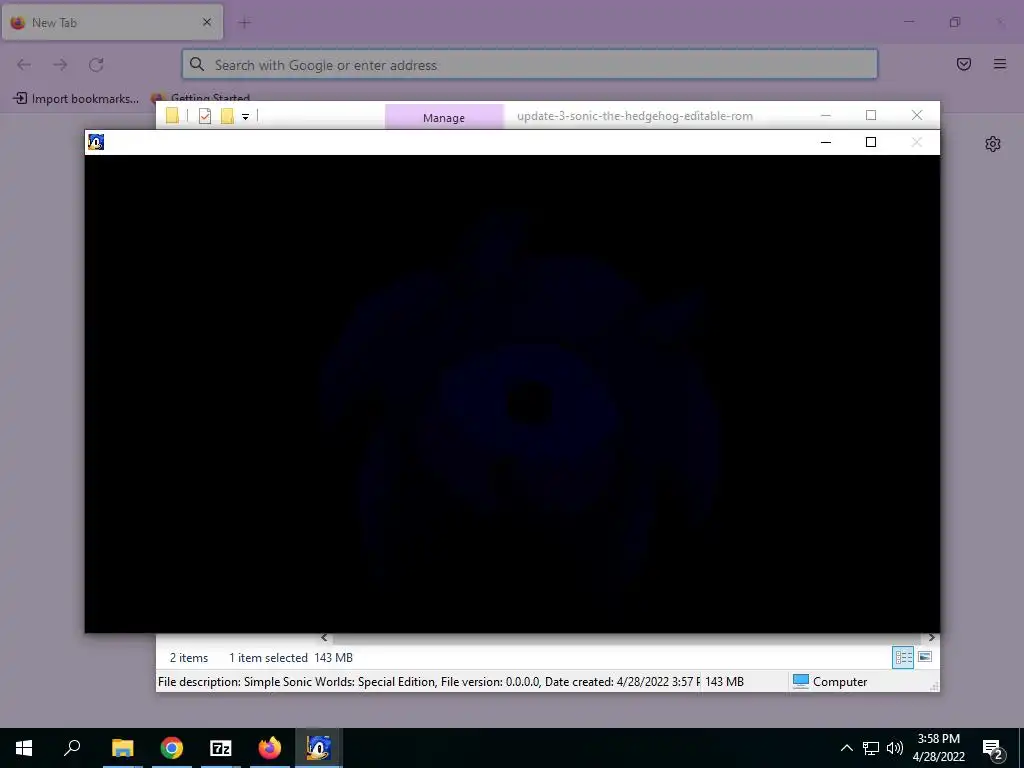Click the '2 items' status text
Screen dimensions: 1024x768
pos(189,658)
